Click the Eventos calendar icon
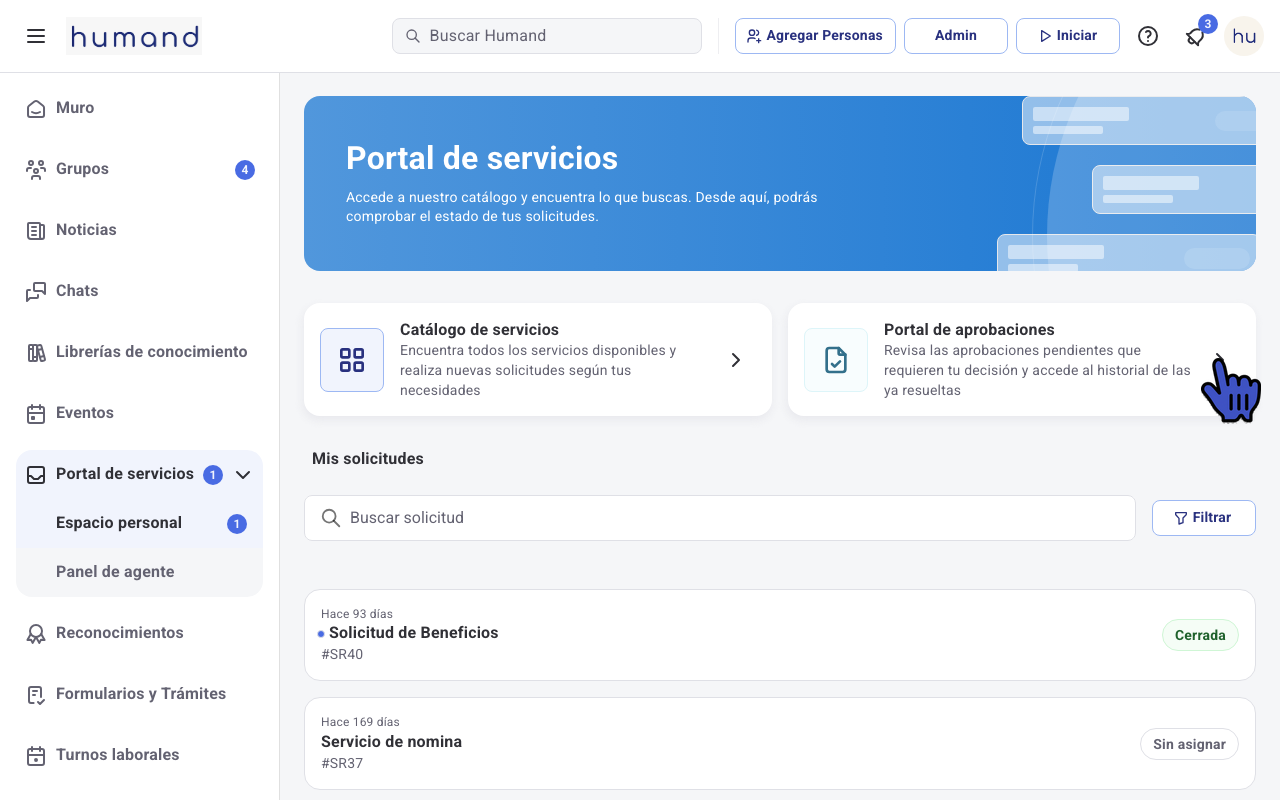Image resolution: width=1280 pixels, height=800 pixels. [x=36, y=413]
